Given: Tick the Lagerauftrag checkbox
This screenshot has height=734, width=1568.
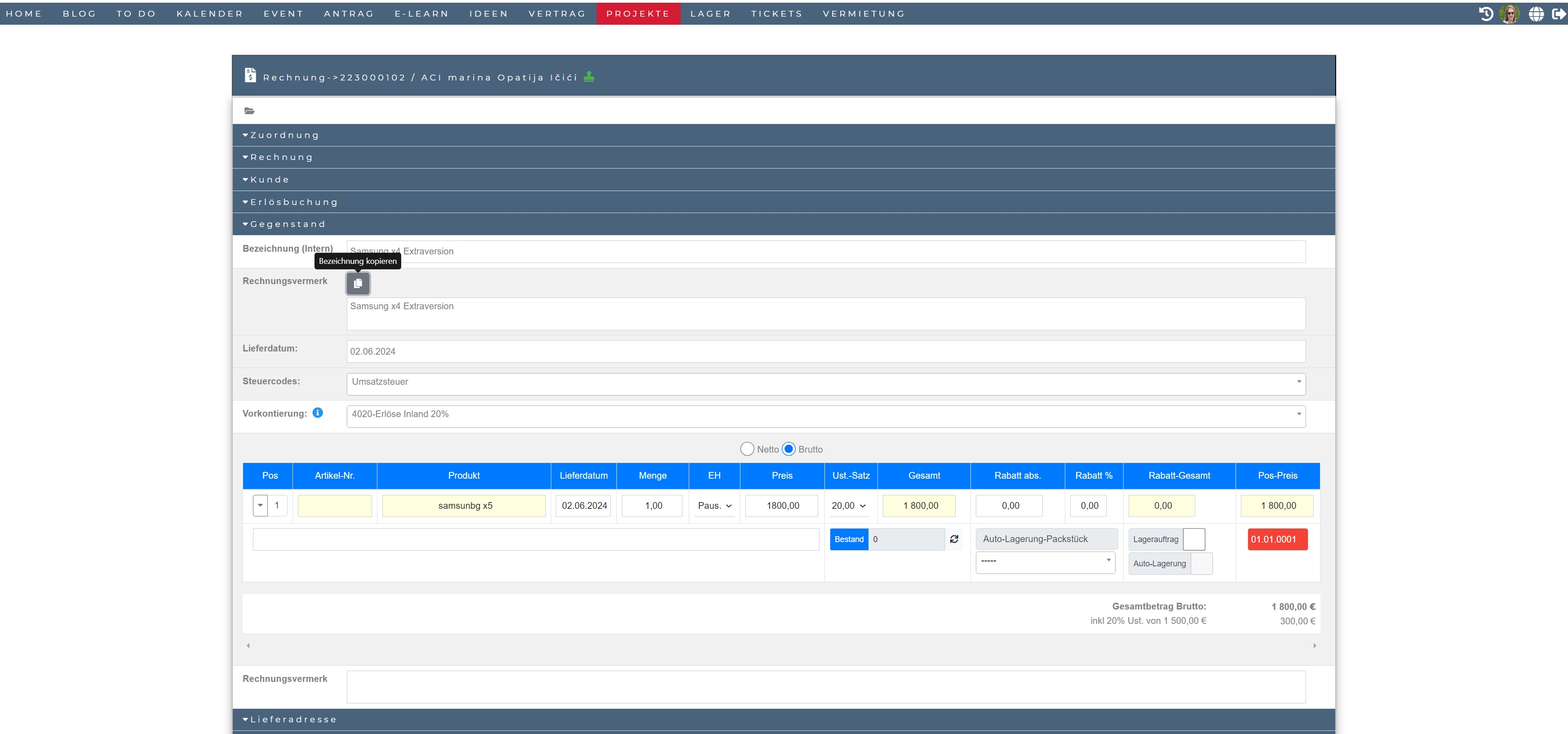Looking at the screenshot, I should pyautogui.click(x=1194, y=539).
